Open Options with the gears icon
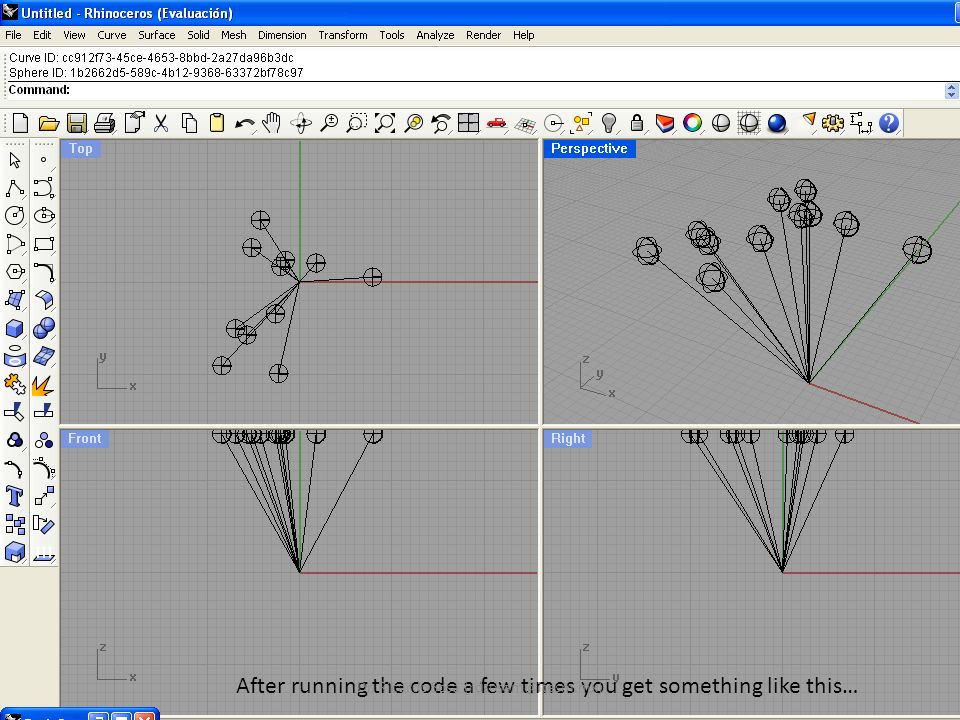 [833, 123]
